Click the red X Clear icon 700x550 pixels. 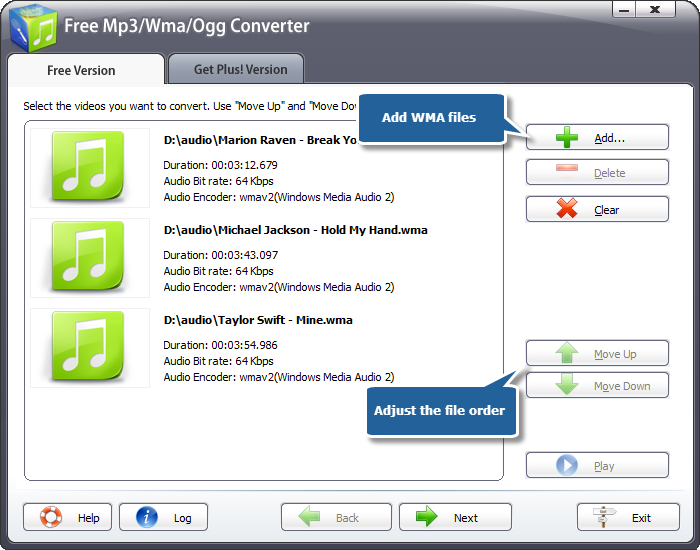coord(567,209)
